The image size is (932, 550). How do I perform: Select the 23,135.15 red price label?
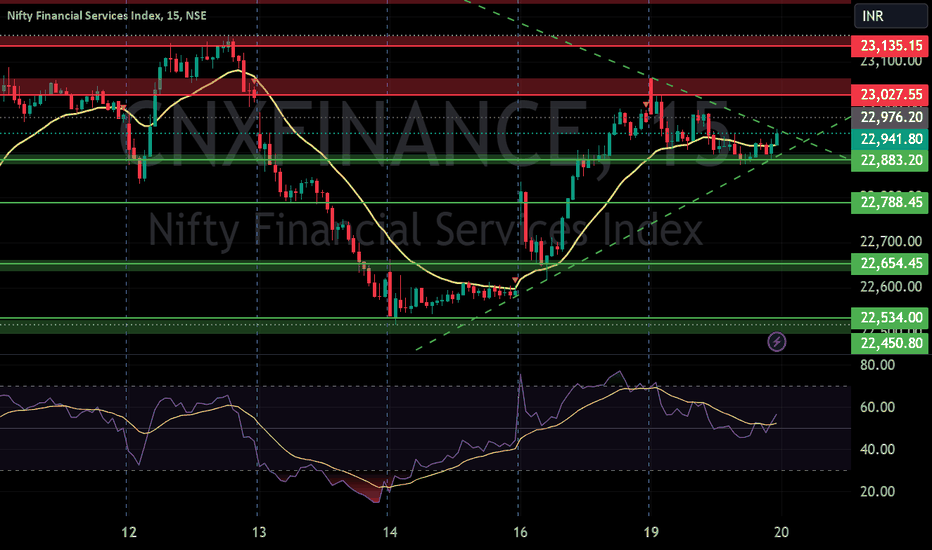click(890, 45)
